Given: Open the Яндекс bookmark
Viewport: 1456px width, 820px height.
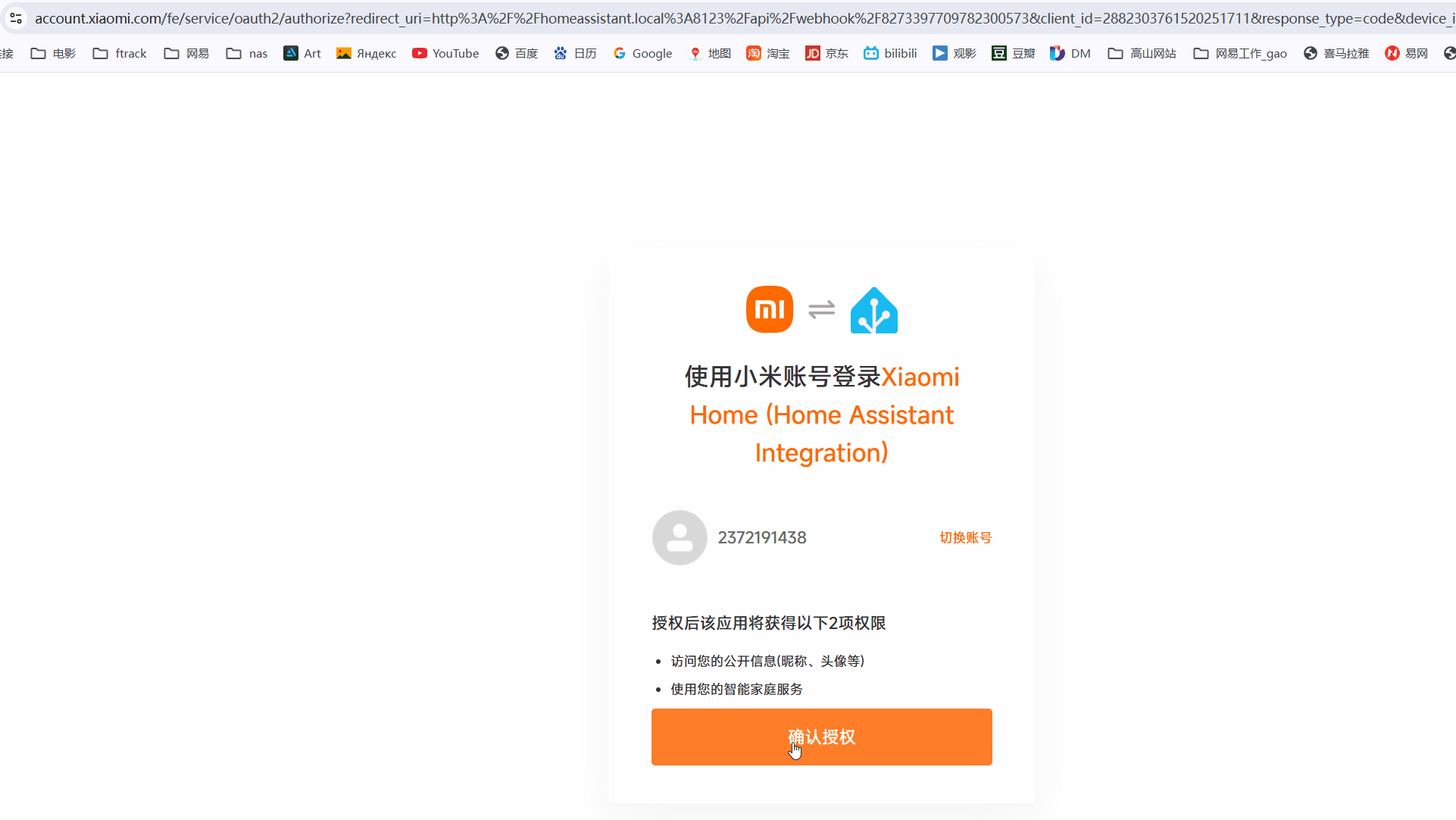Looking at the screenshot, I should tap(367, 53).
